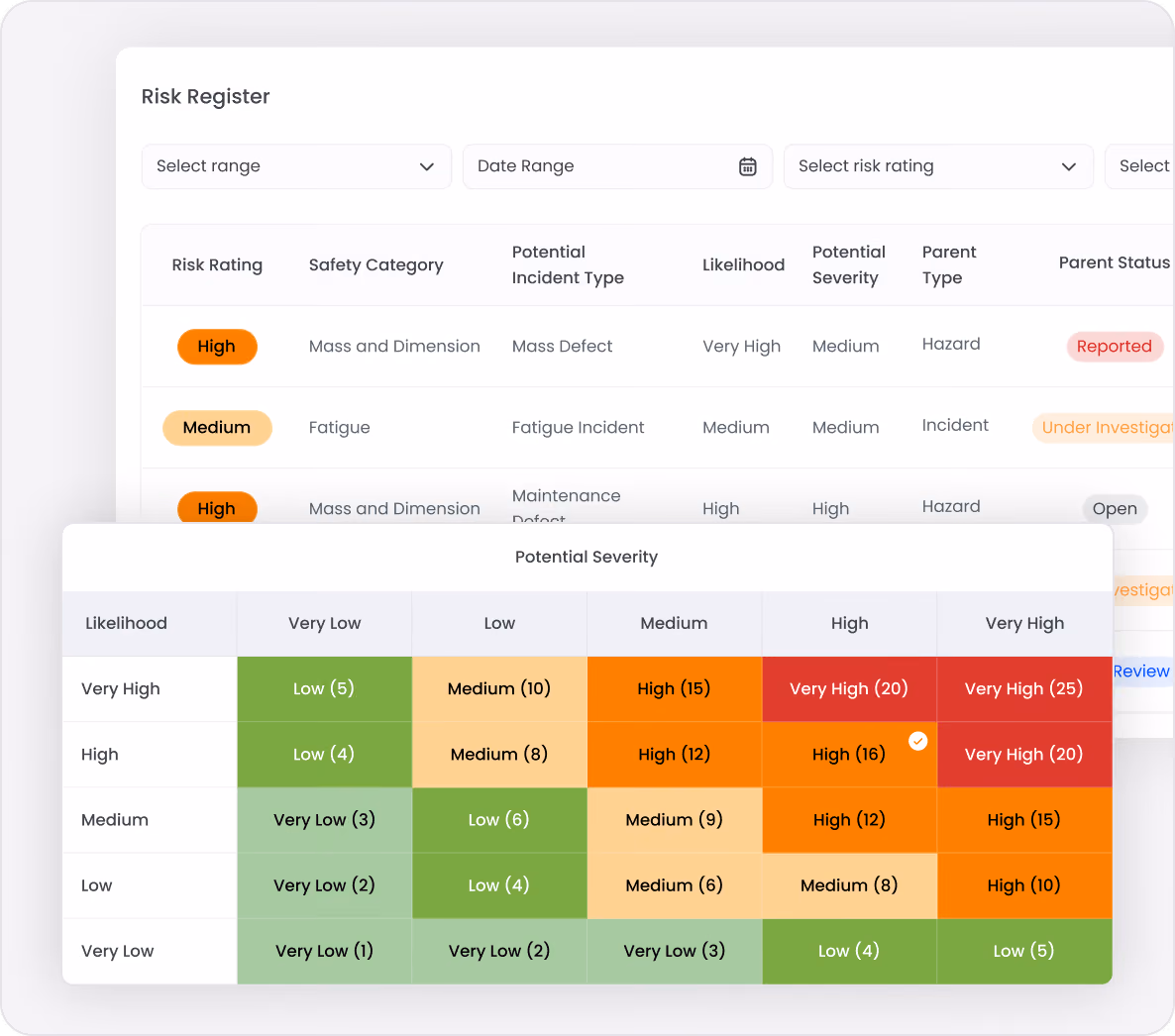Select the Low (5) cell in Very High likelihood row
Viewport: 1175px width, 1036px height.
(325, 689)
